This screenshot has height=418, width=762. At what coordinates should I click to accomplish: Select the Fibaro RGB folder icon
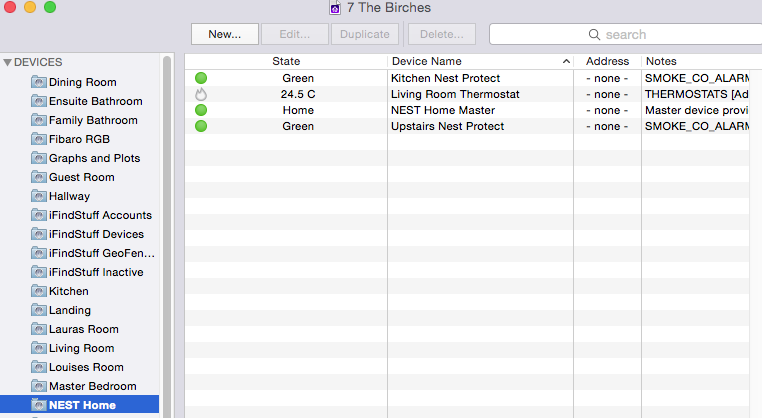point(39,139)
